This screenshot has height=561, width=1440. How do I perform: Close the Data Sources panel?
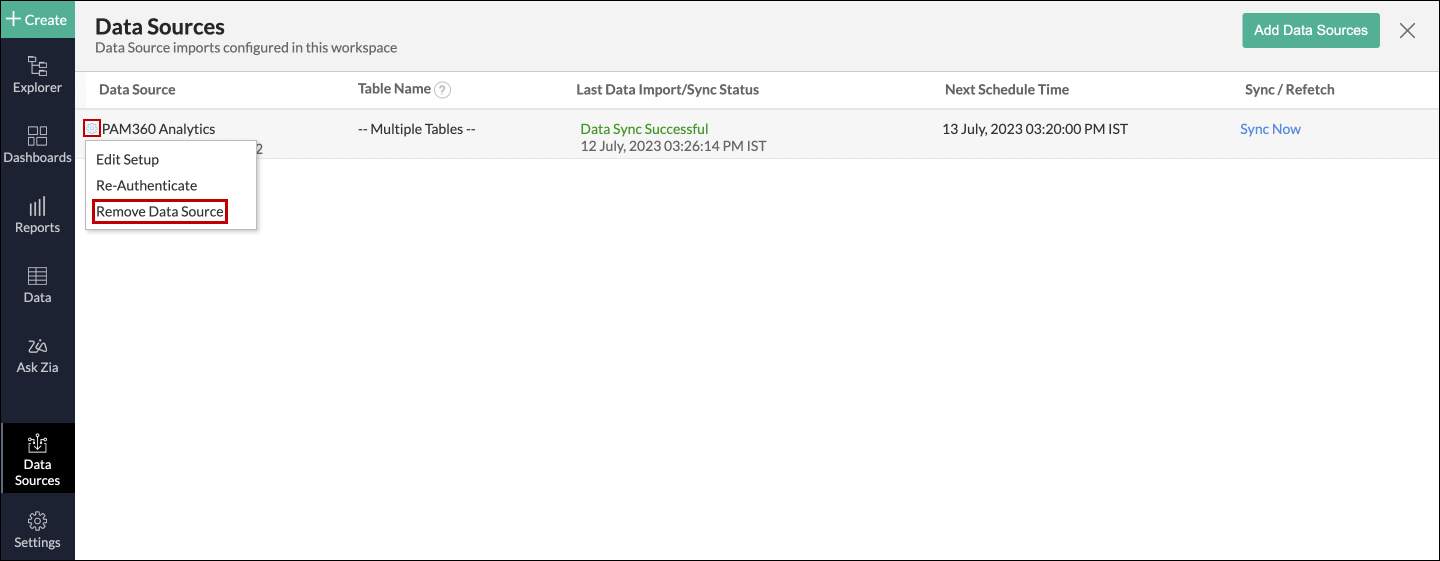(1407, 30)
